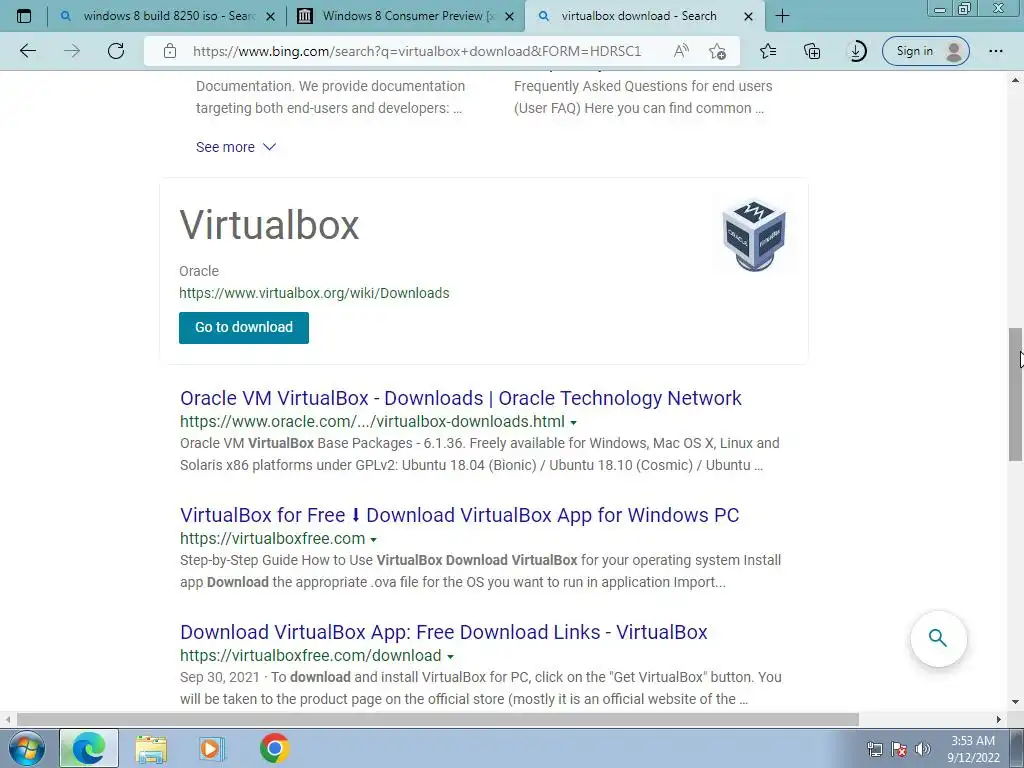Open volume speaker icon in tray
This screenshot has height=768, width=1024.
pyautogui.click(x=923, y=749)
